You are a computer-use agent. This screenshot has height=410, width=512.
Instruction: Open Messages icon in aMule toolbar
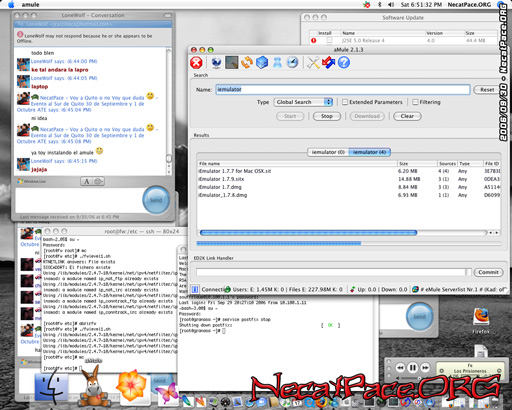(277, 63)
